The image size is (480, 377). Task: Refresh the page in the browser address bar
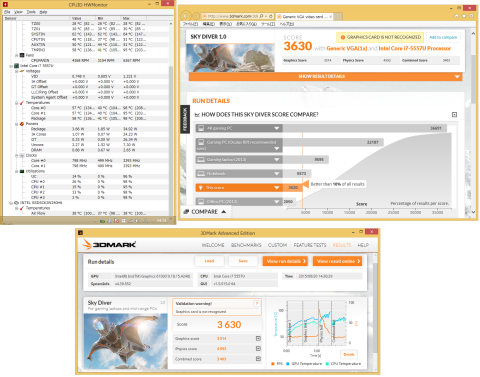click(x=270, y=16)
